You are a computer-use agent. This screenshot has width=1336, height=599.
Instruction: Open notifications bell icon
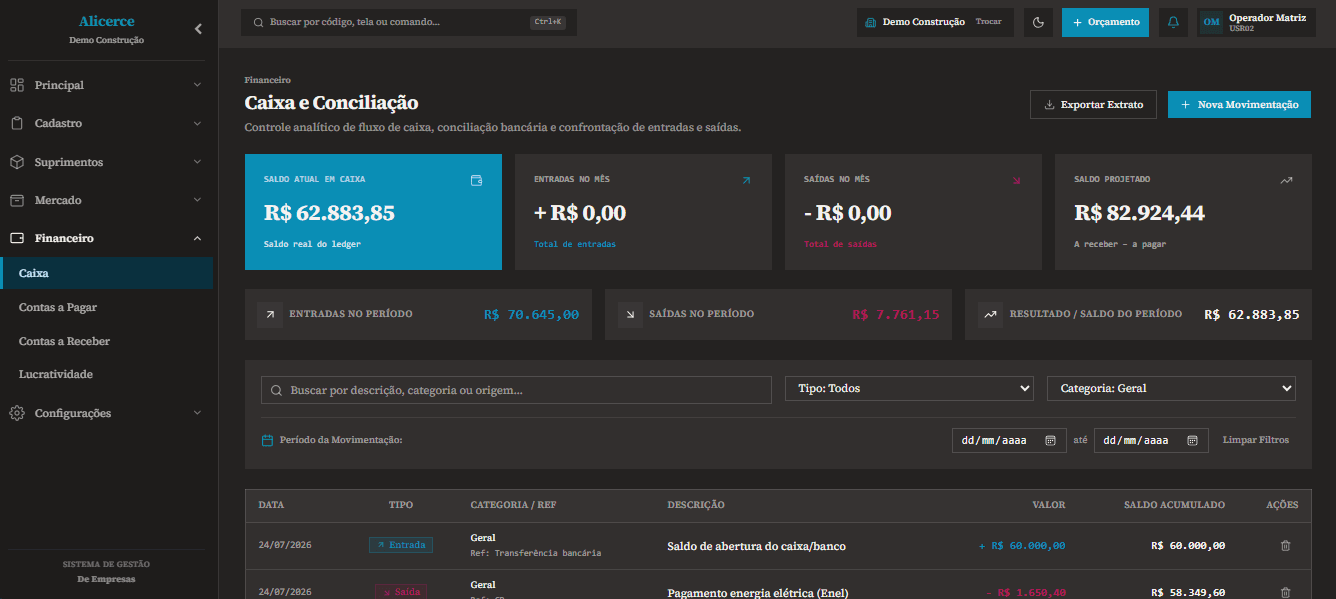(1173, 22)
